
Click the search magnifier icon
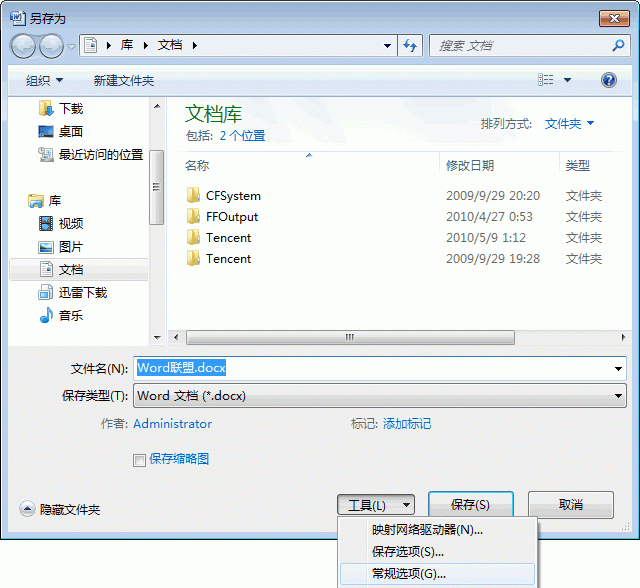(618, 46)
